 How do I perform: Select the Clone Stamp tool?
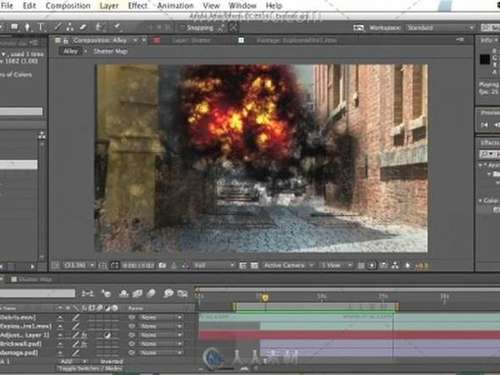pyautogui.click(x=70, y=27)
